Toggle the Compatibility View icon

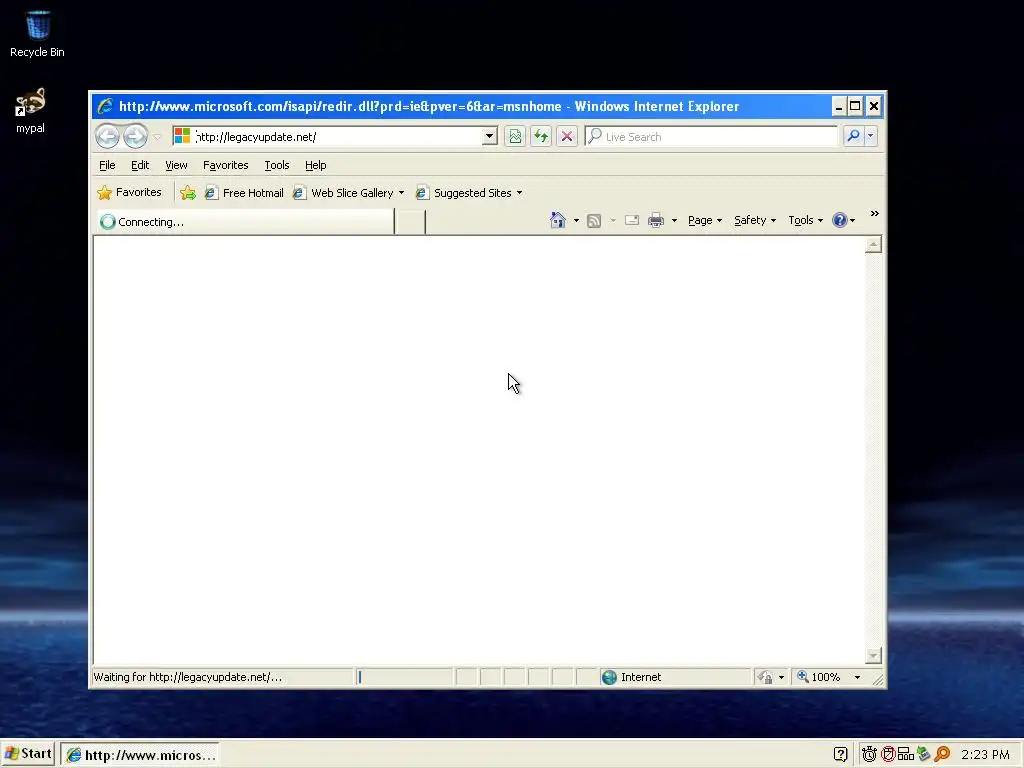click(x=515, y=136)
